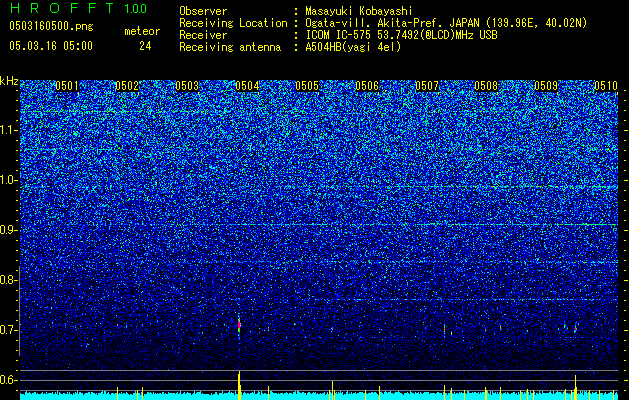This screenshot has height=400, width=629.
Task: Click the 0505 time marker
Action: (307, 86)
